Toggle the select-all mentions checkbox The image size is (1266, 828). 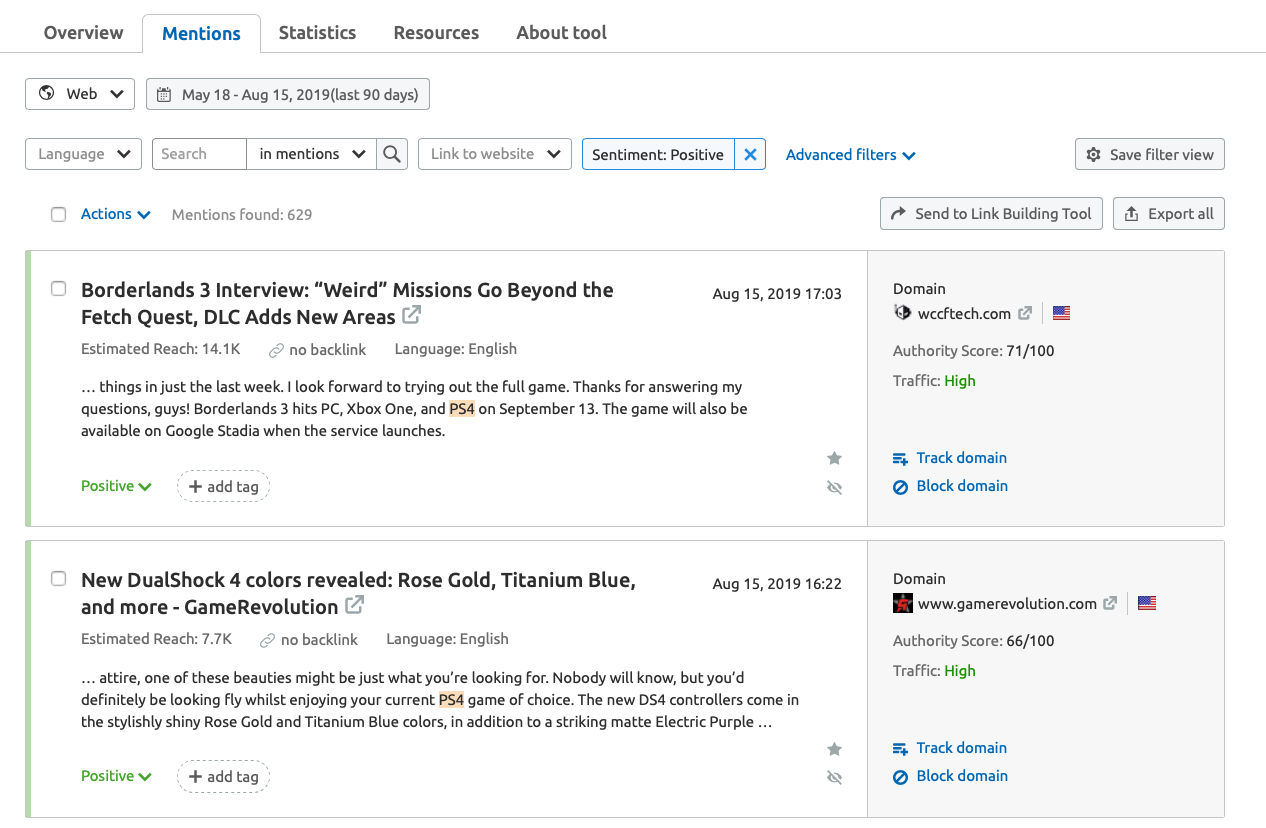click(x=58, y=214)
